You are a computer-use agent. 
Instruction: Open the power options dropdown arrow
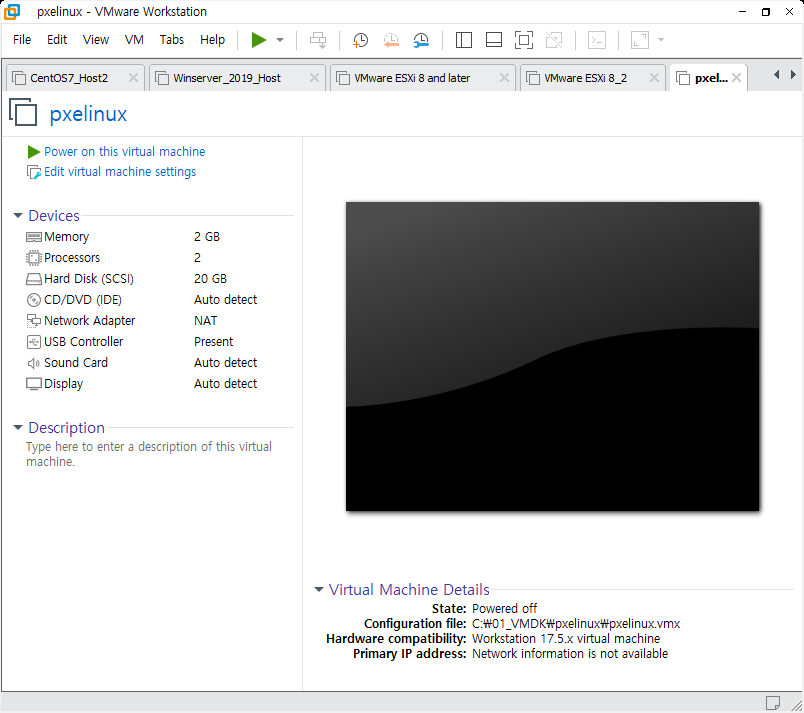coord(280,40)
